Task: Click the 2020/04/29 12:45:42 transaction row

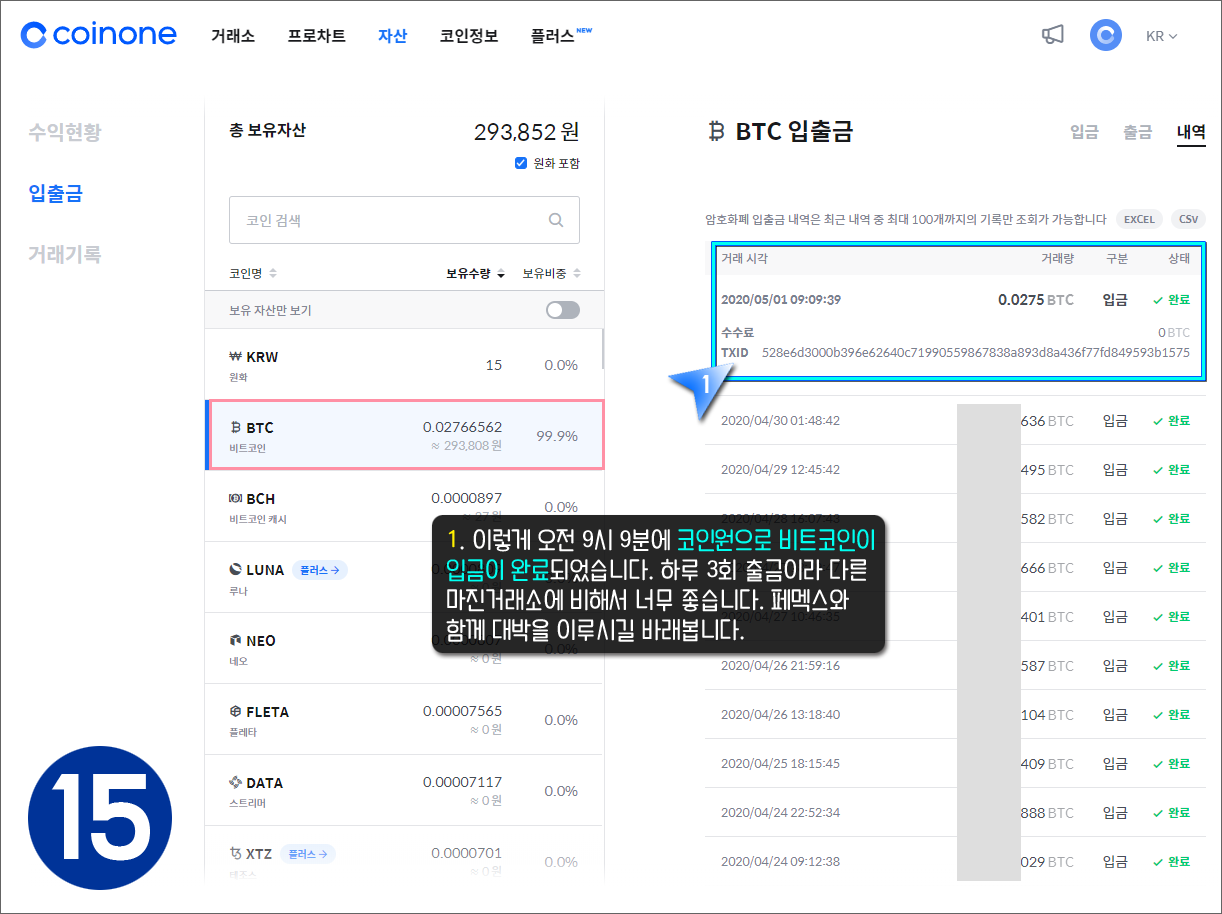Action: 955,470
